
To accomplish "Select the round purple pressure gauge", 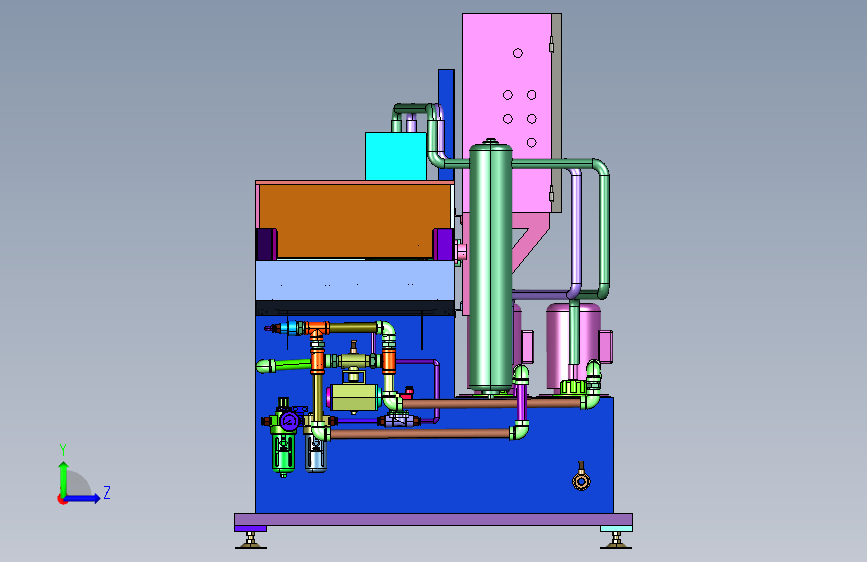I will point(289,422).
